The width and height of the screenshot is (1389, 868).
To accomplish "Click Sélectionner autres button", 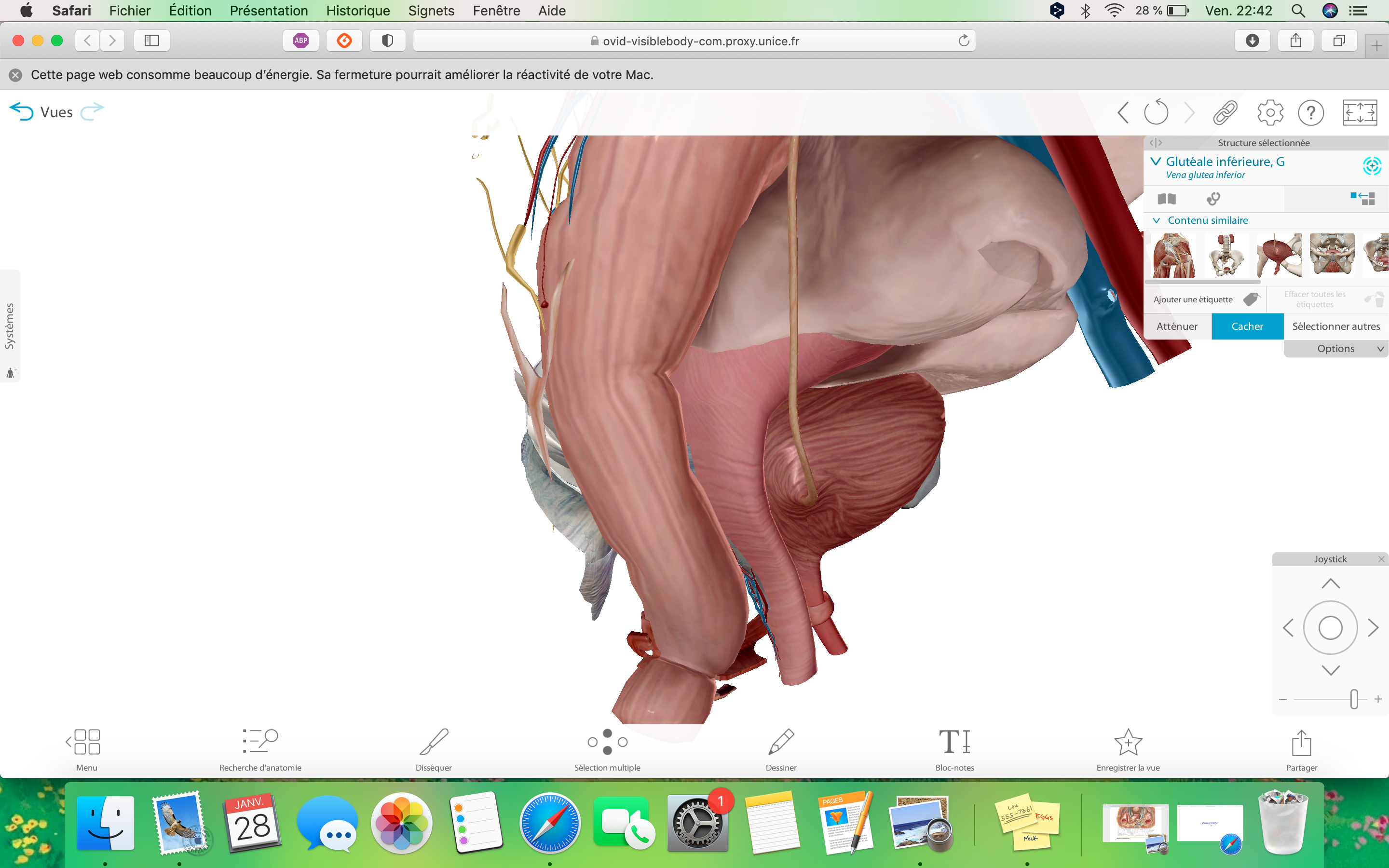I will [x=1335, y=326].
